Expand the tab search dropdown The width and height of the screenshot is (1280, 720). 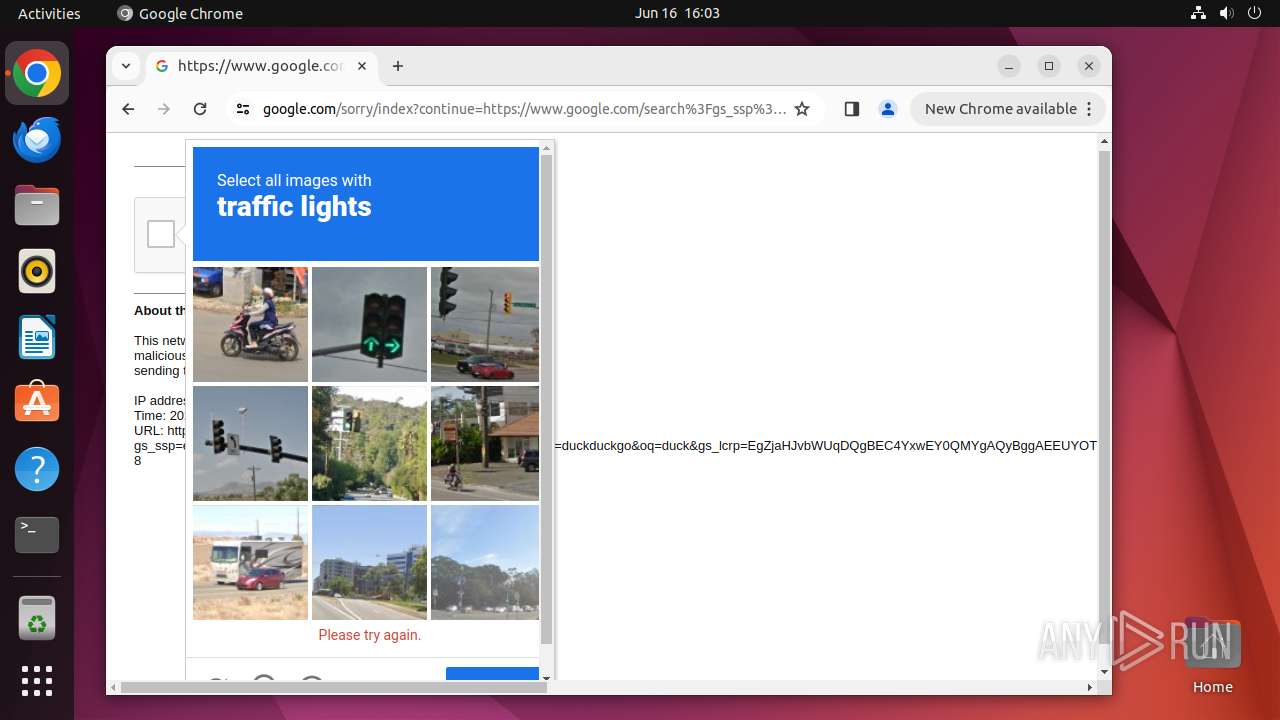click(x=126, y=66)
